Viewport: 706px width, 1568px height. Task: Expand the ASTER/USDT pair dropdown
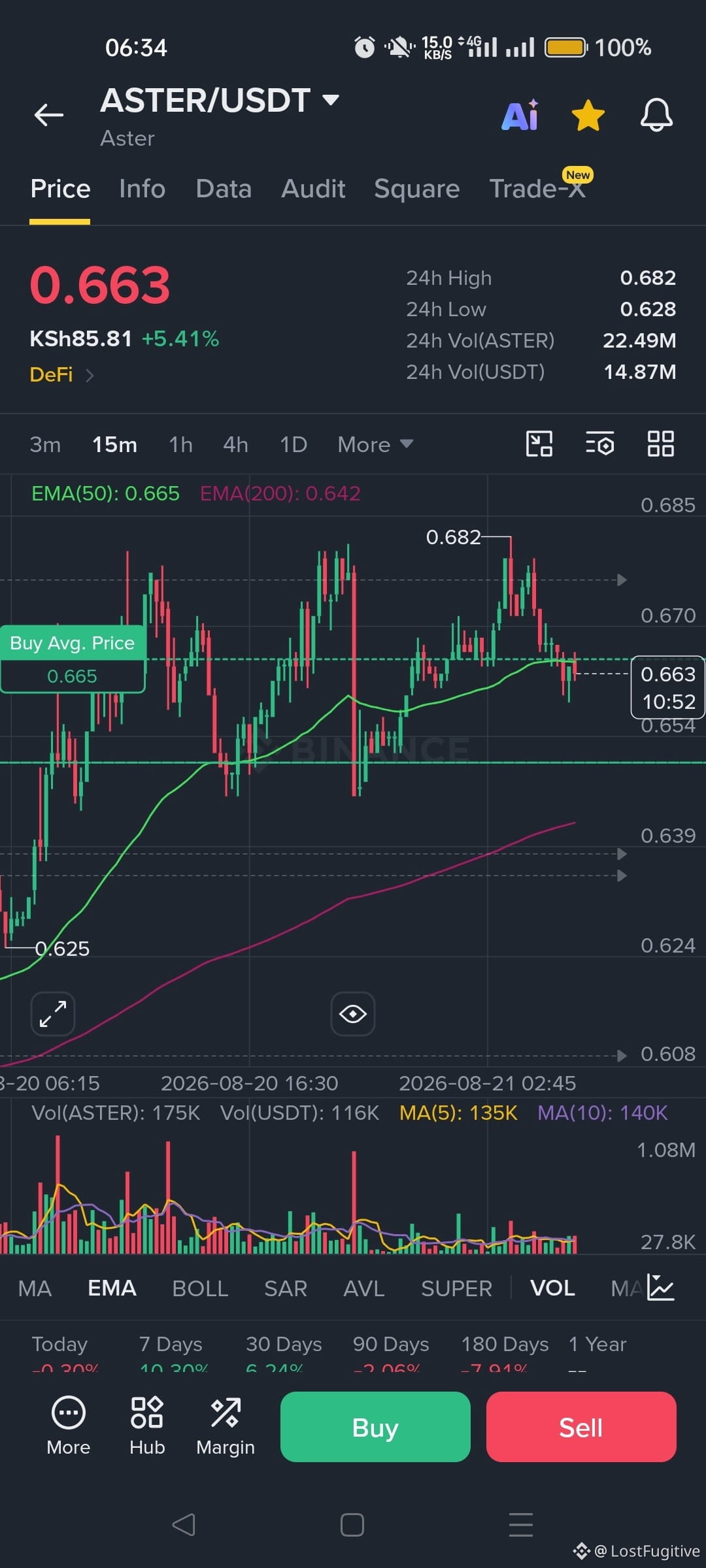(331, 100)
